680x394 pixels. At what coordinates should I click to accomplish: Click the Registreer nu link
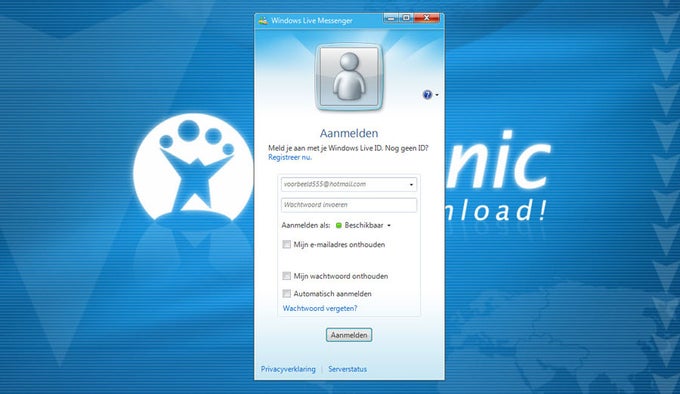[290, 157]
